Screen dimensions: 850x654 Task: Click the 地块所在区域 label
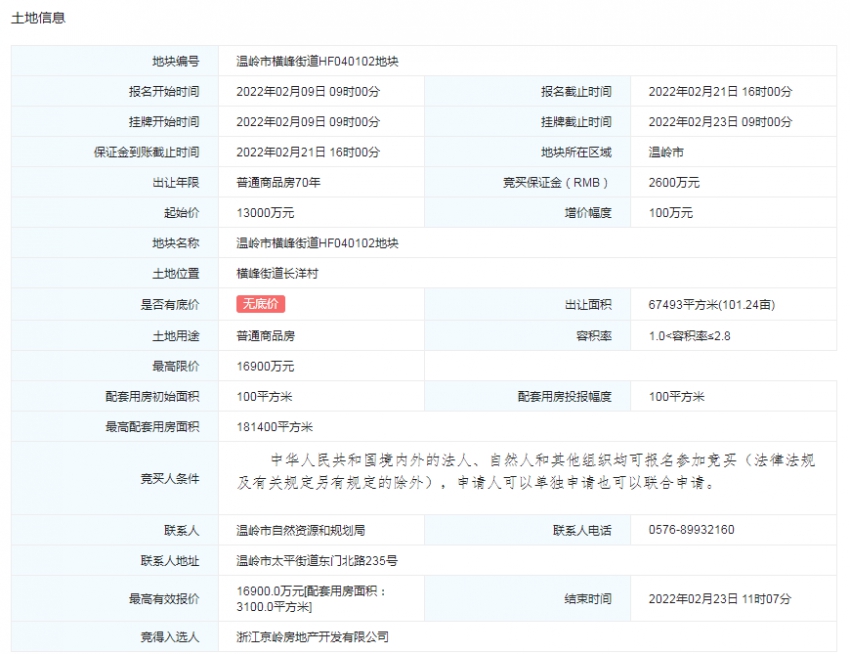click(x=576, y=152)
